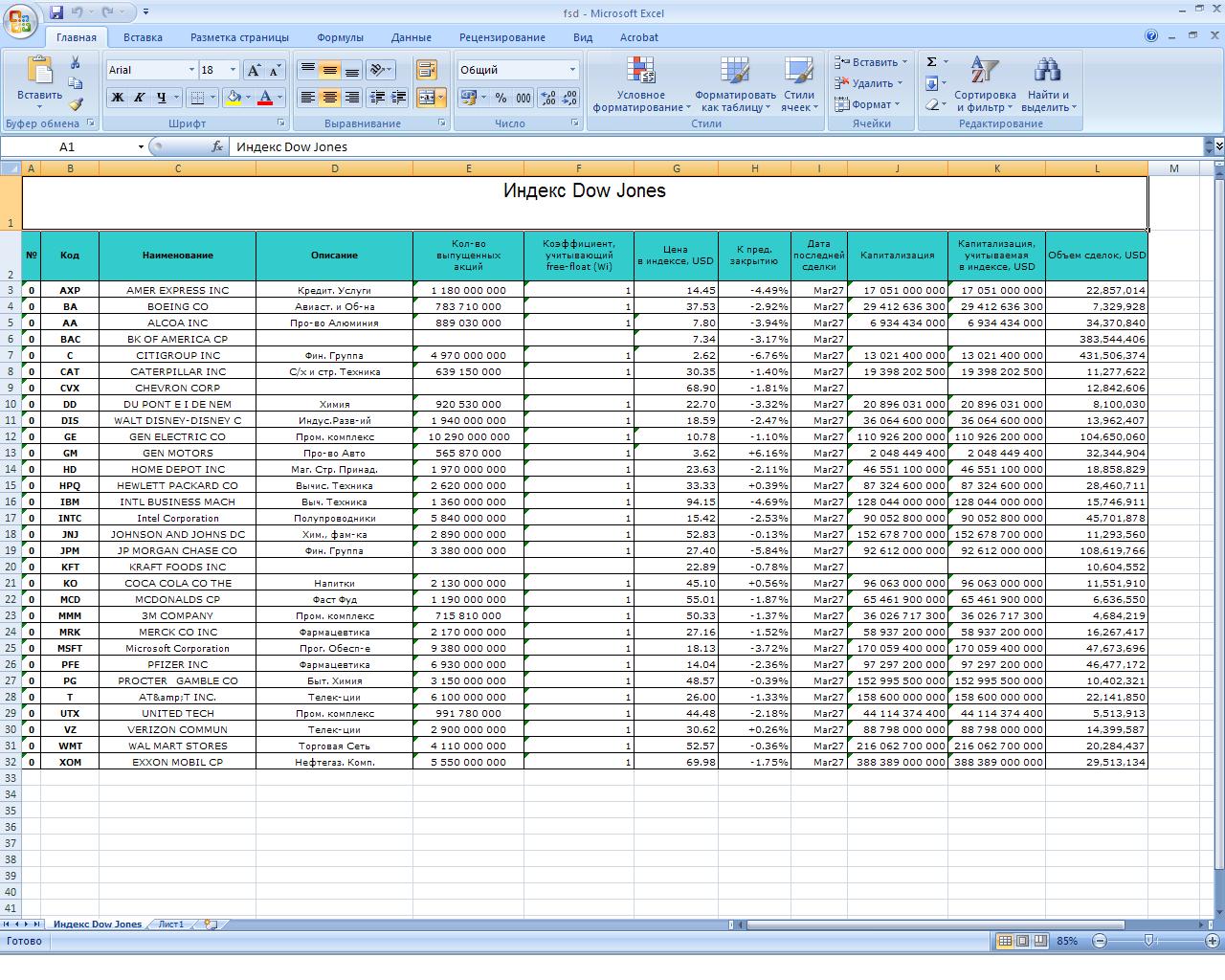Select the Format Painter brush
The image size is (1225, 980).
pyautogui.click(x=76, y=104)
